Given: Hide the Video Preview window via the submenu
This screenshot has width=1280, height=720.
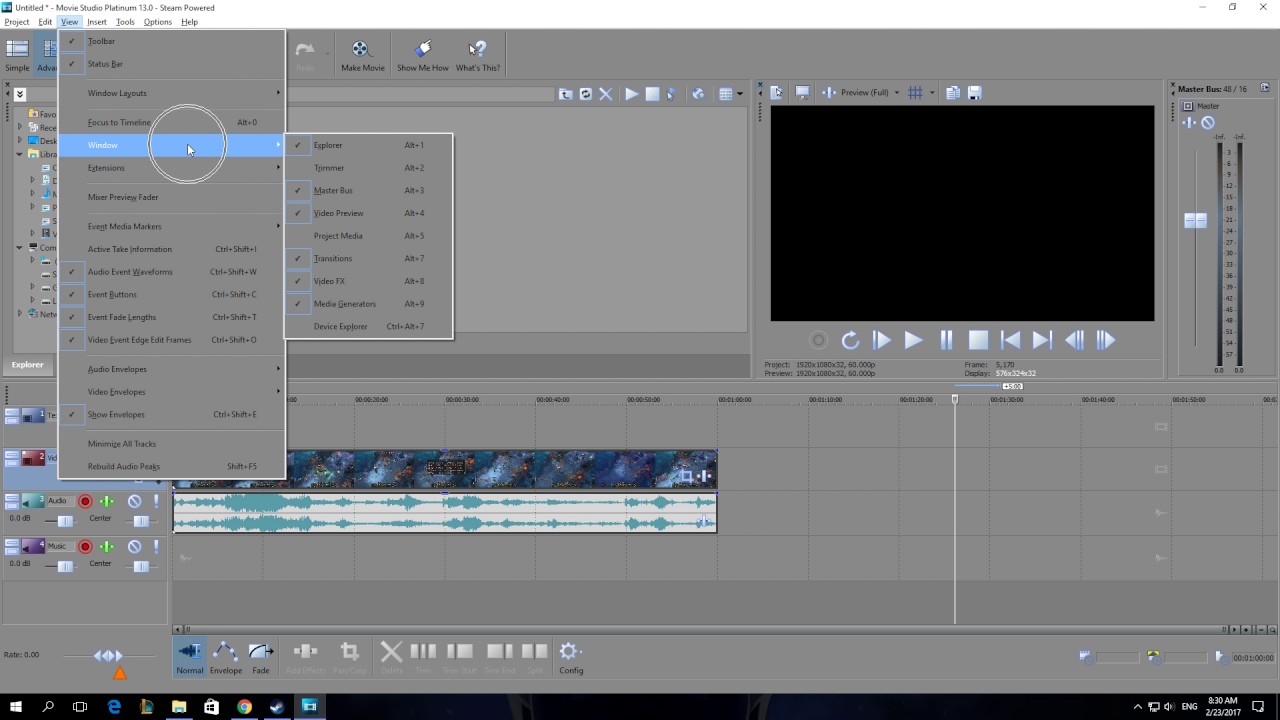Looking at the screenshot, I should [369, 213].
